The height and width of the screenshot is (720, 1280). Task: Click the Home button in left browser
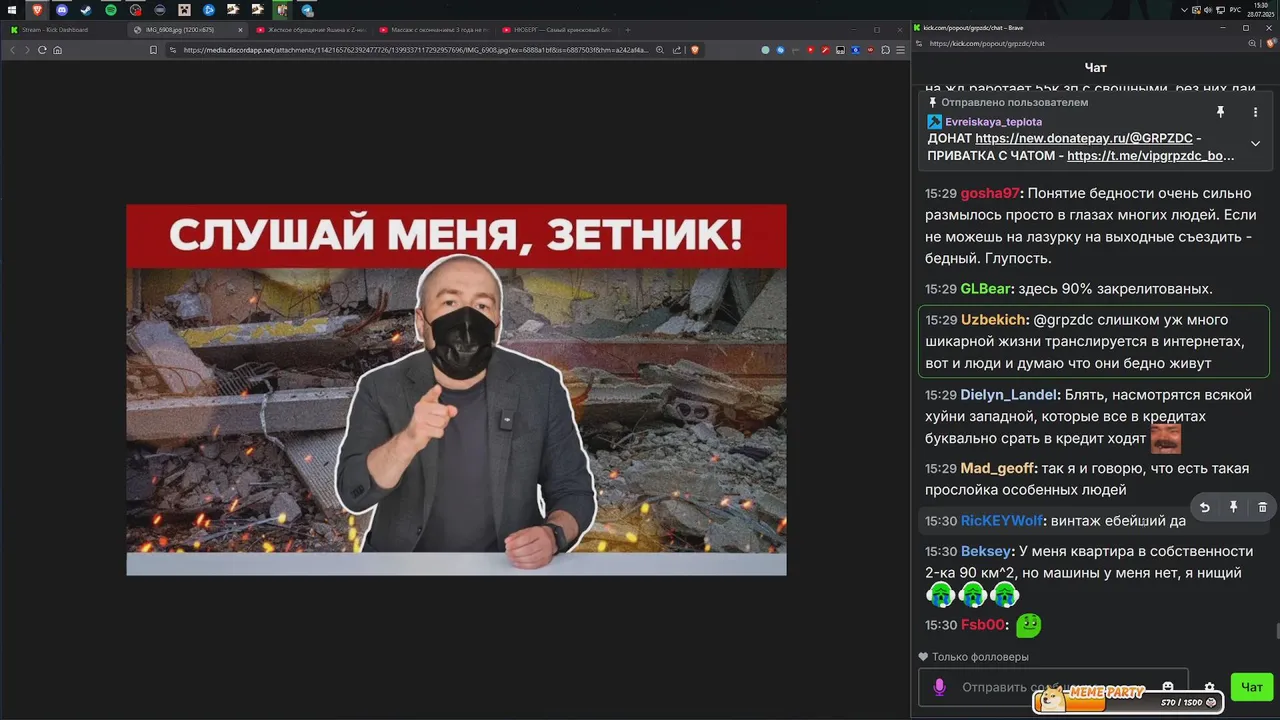57,50
